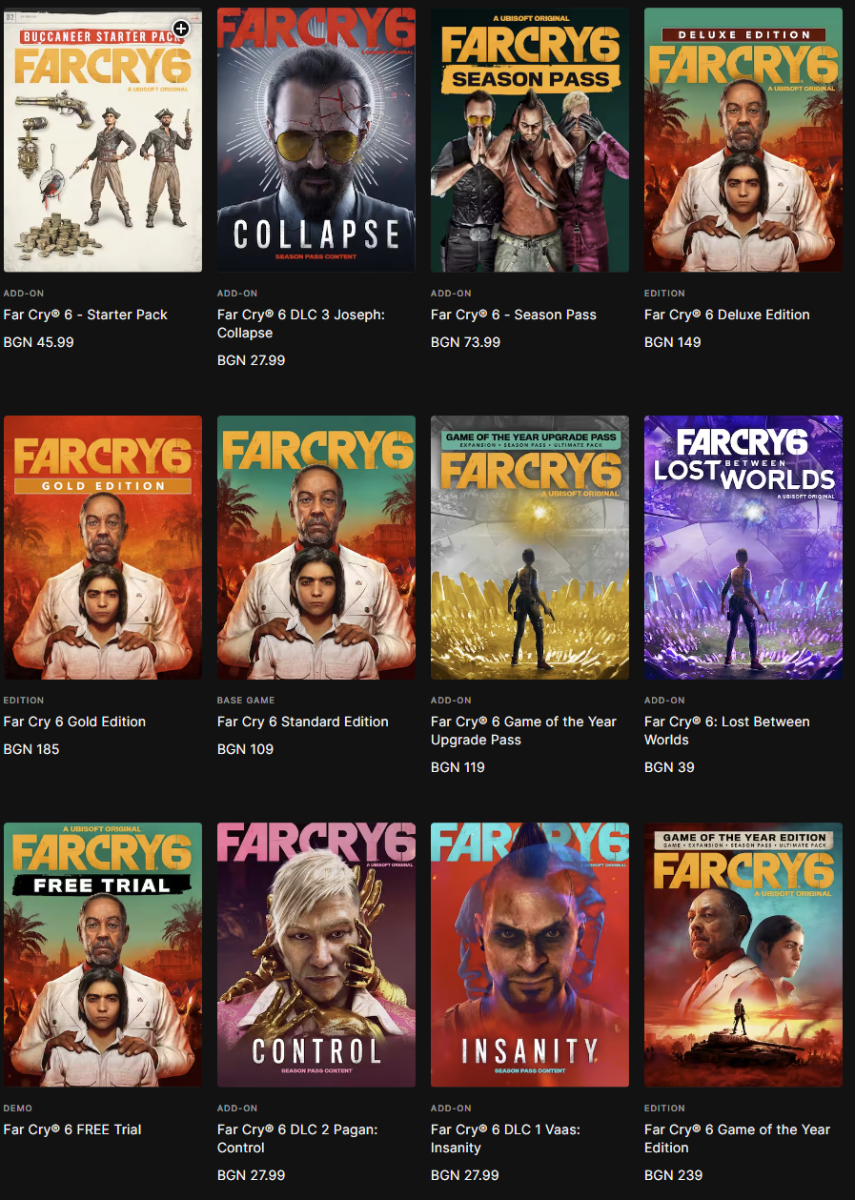Open the Game of the Year Edition cover
The image size is (855, 1200).
coord(743,955)
